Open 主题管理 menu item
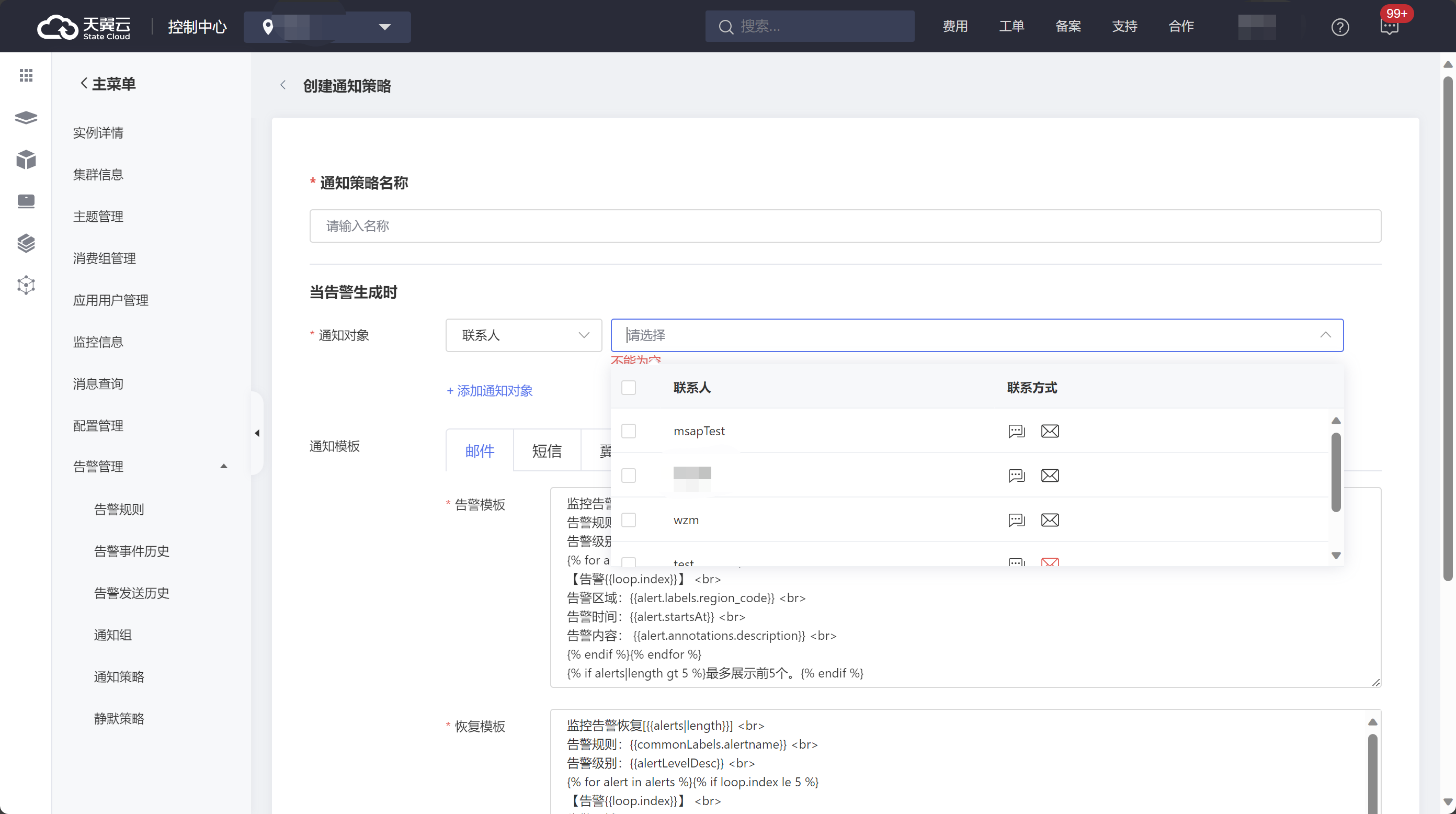Viewport: 1456px width, 814px height. pyautogui.click(x=98, y=217)
